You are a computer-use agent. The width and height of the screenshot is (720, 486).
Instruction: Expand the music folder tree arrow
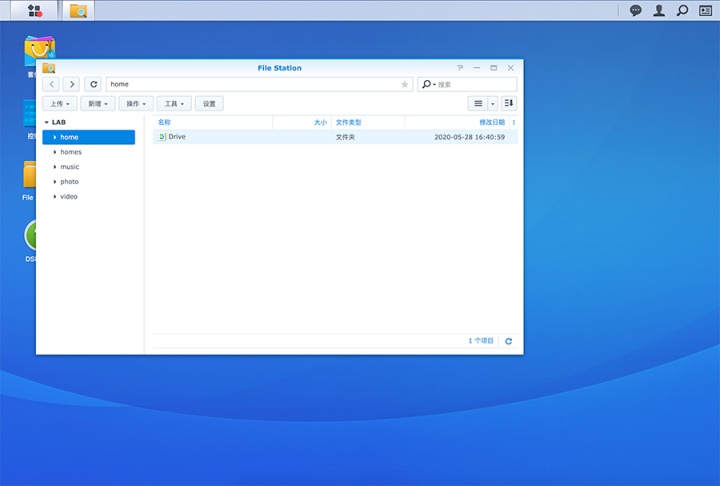point(55,167)
